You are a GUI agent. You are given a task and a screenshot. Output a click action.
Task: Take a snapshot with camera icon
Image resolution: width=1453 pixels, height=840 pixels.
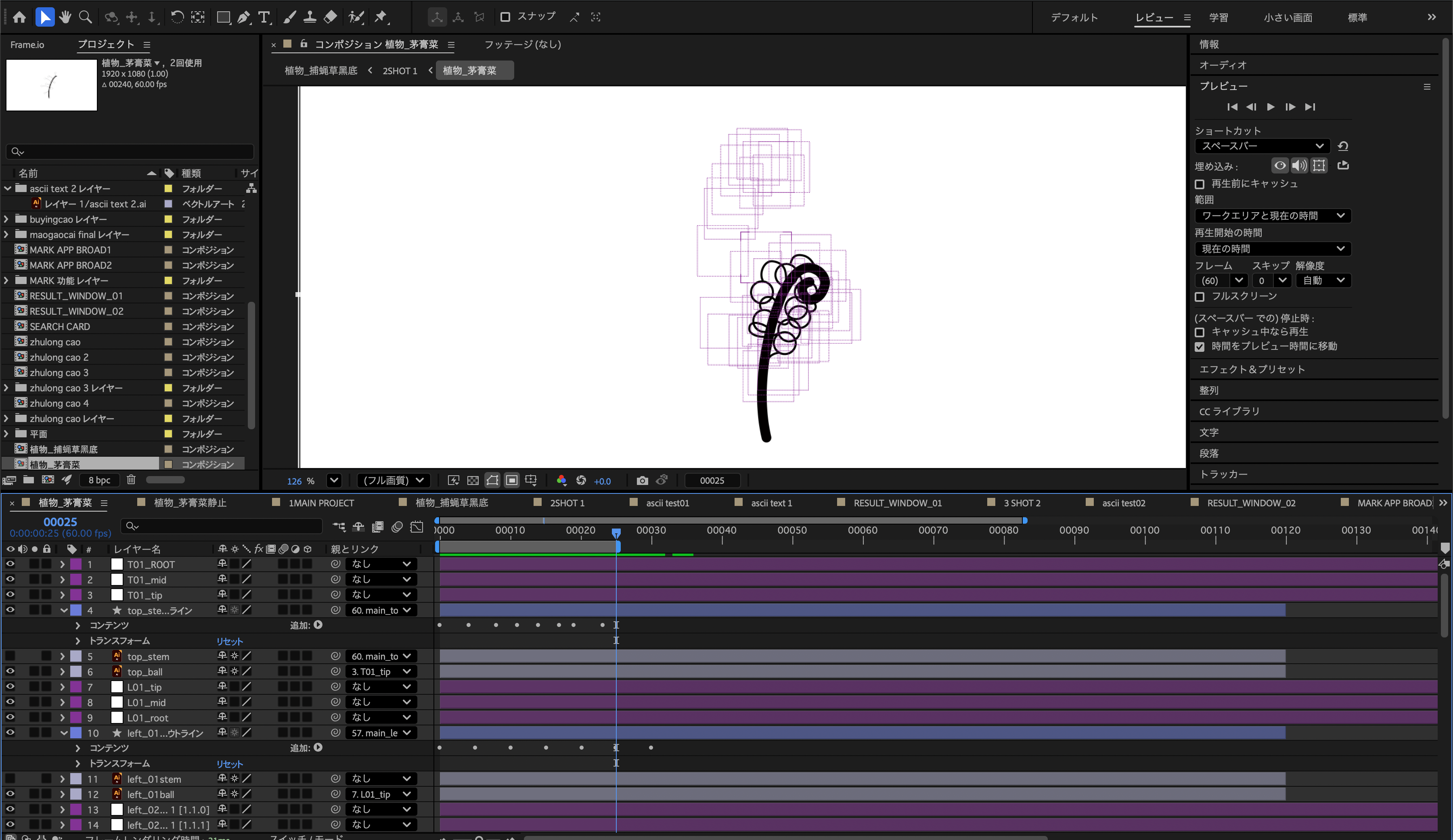point(642,480)
